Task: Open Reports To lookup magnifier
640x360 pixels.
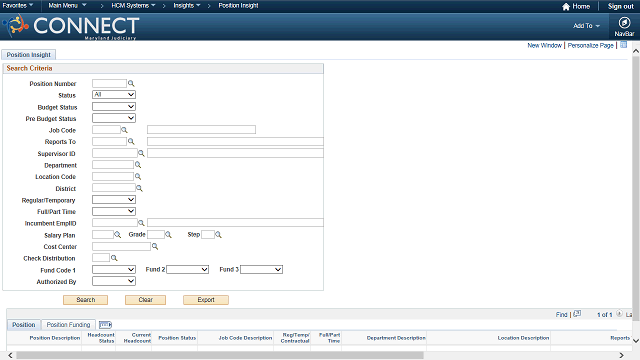Action: pos(131,141)
